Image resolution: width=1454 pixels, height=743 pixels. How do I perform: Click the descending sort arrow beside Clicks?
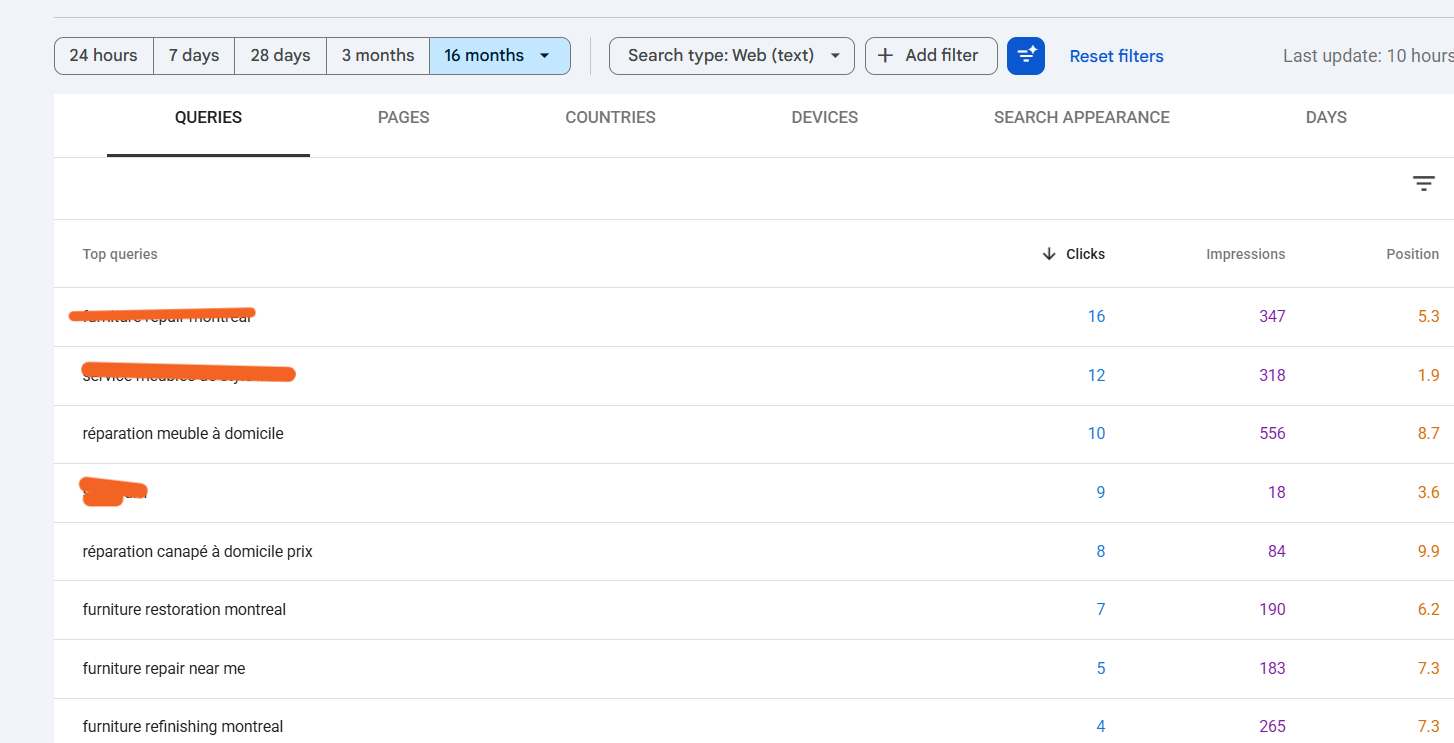click(x=1049, y=254)
